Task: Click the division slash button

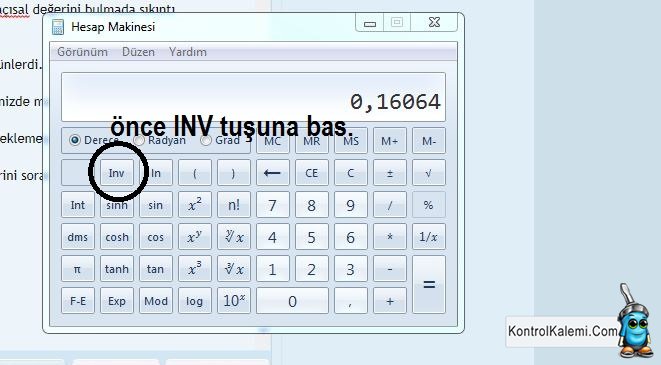Action: [390, 205]
